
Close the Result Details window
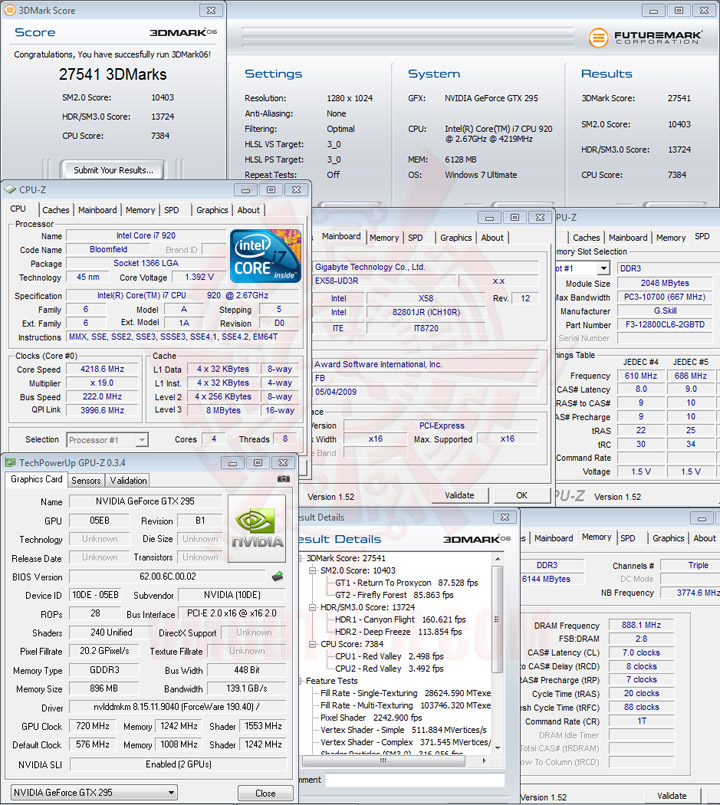(505, 517)
